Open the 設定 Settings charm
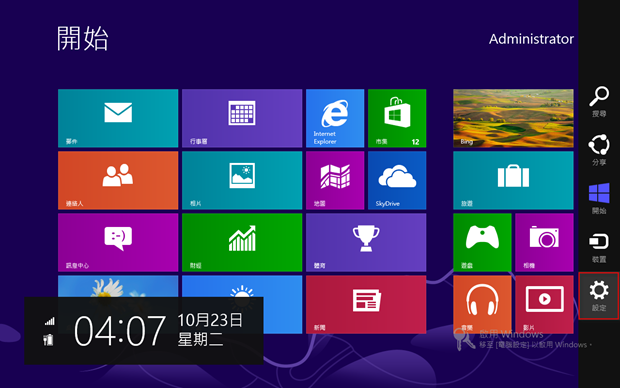Image resolution: width=620 pixels, height=388 pixels. 599,296
